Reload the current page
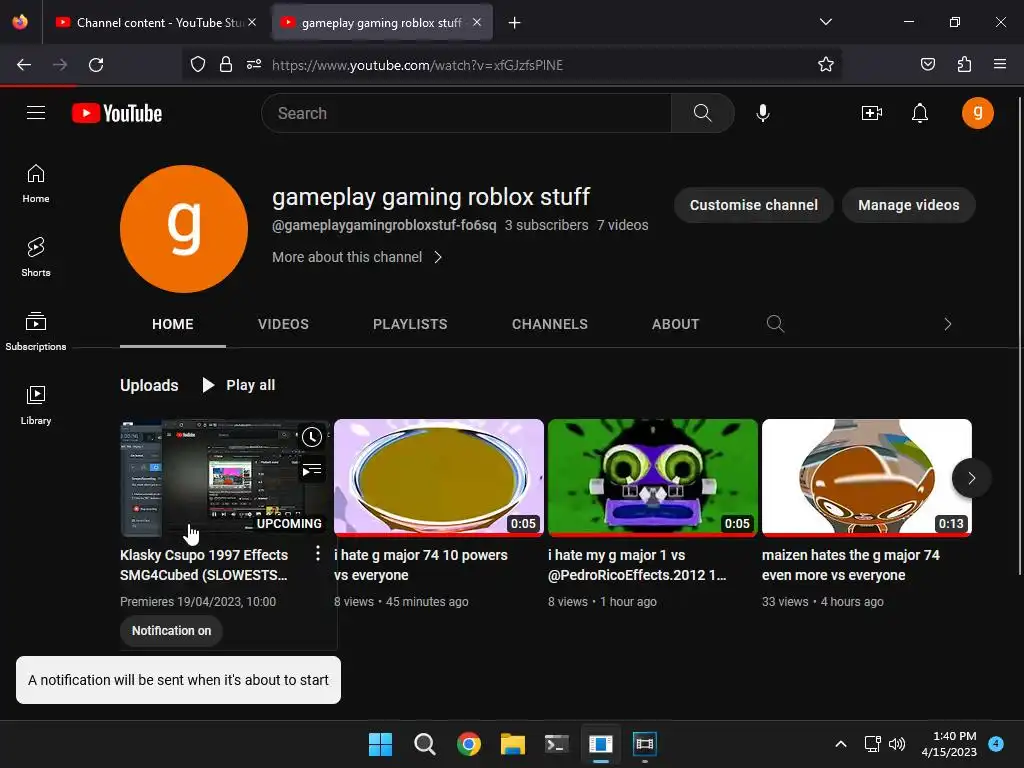 pyautogui.click(x=96, y=65)
